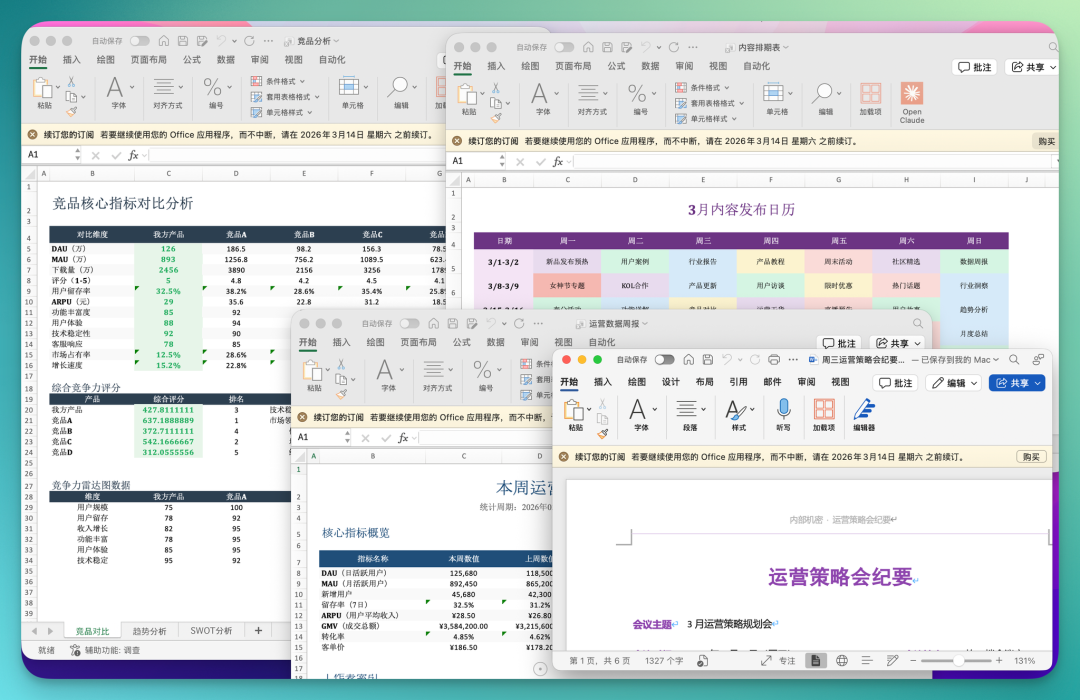Add a new sheet with the plus button
The height and width of the screenshot is (700, 1080).
click(x=258, y=630)
